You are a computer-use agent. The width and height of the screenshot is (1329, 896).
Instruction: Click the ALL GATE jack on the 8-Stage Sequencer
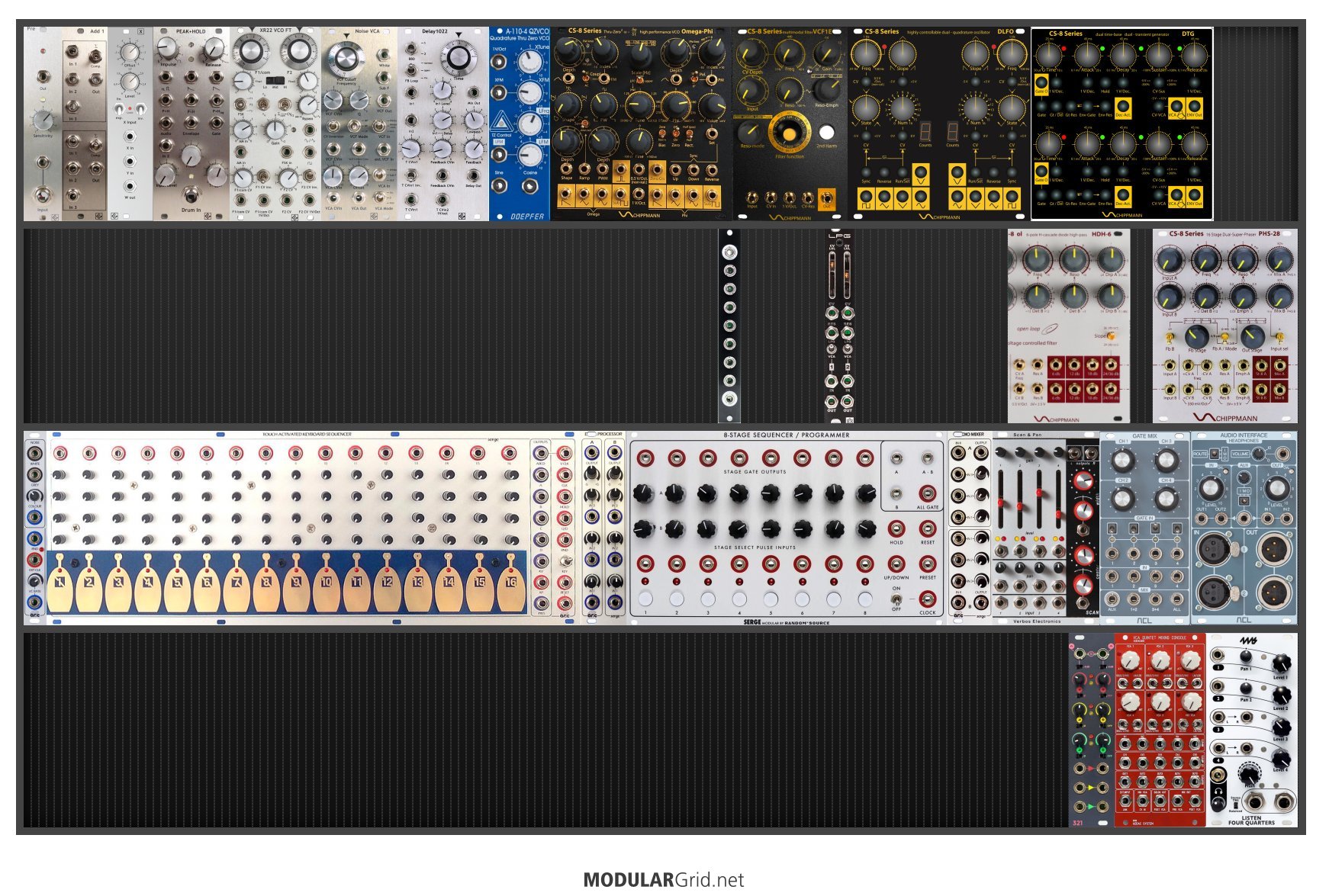[x=928, y=494]
